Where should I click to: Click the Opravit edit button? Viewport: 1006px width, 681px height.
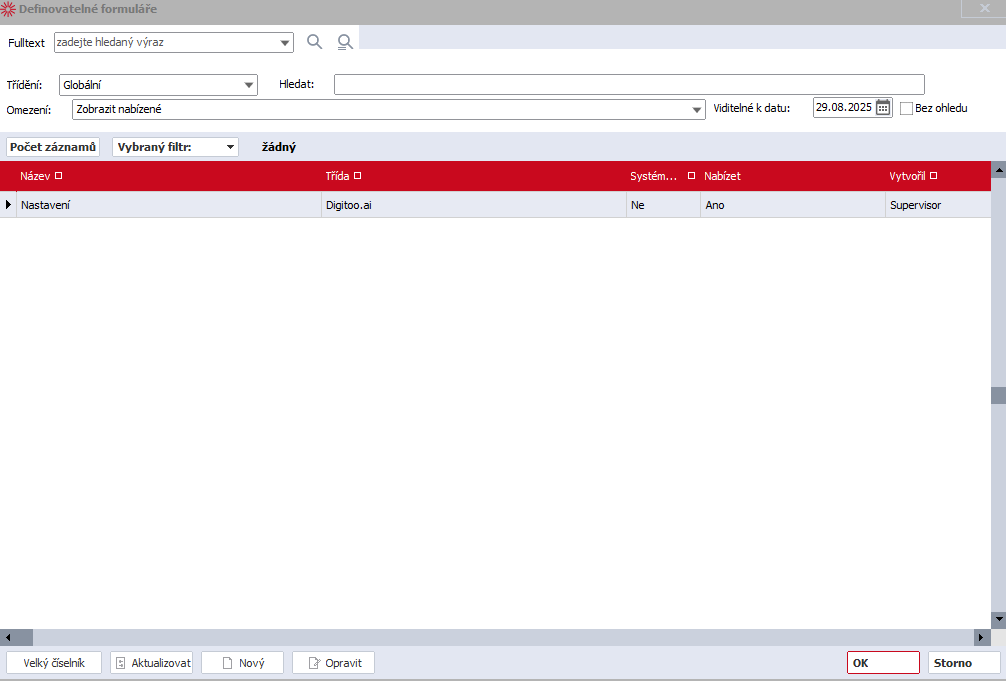[333, 663]
